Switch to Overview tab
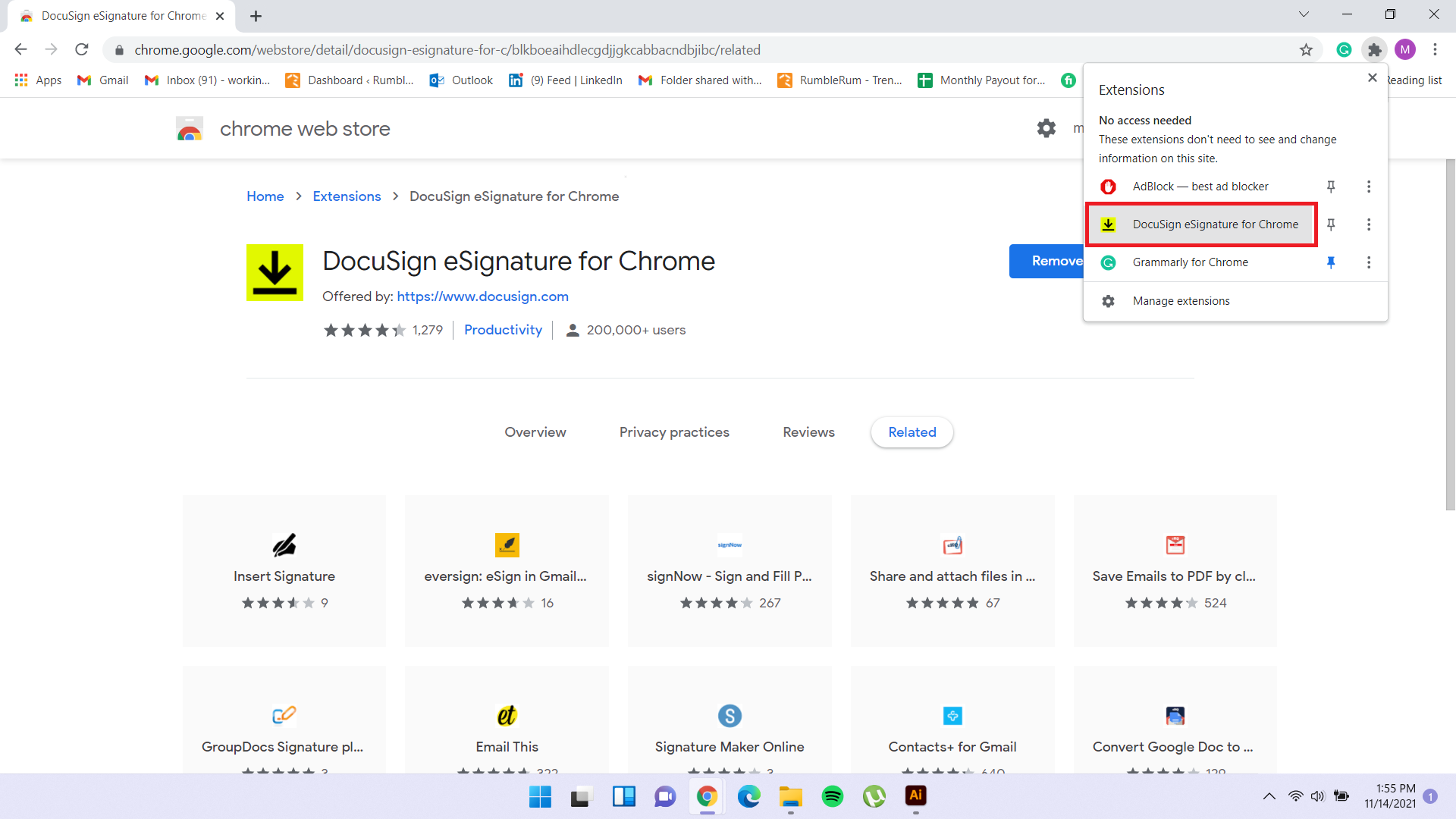1456x819 pixels. pyautogui.click(x=535, y=432)
